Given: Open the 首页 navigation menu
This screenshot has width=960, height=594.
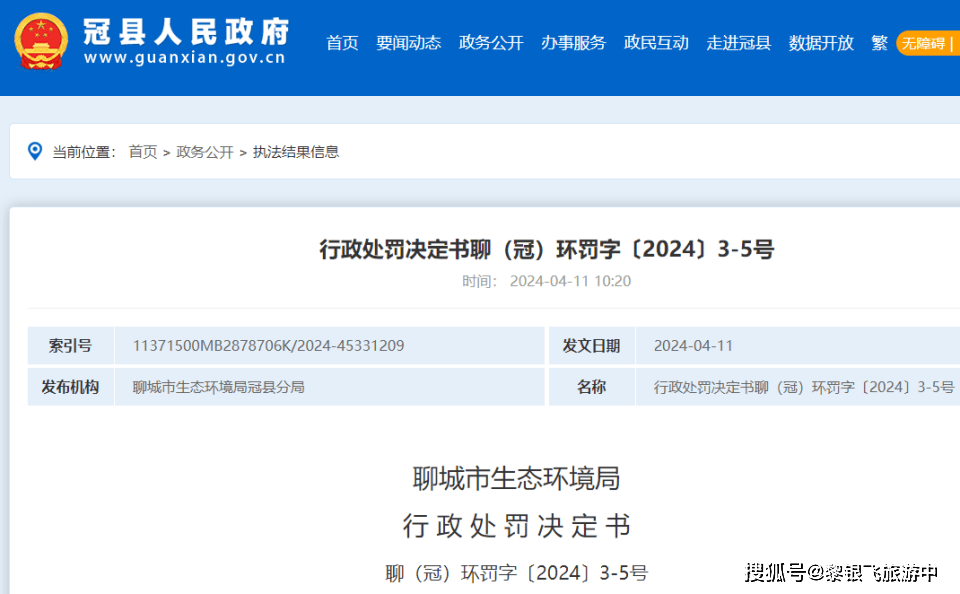Looking at the screenshot, I should pyautogui.click(x=342, y=43).
